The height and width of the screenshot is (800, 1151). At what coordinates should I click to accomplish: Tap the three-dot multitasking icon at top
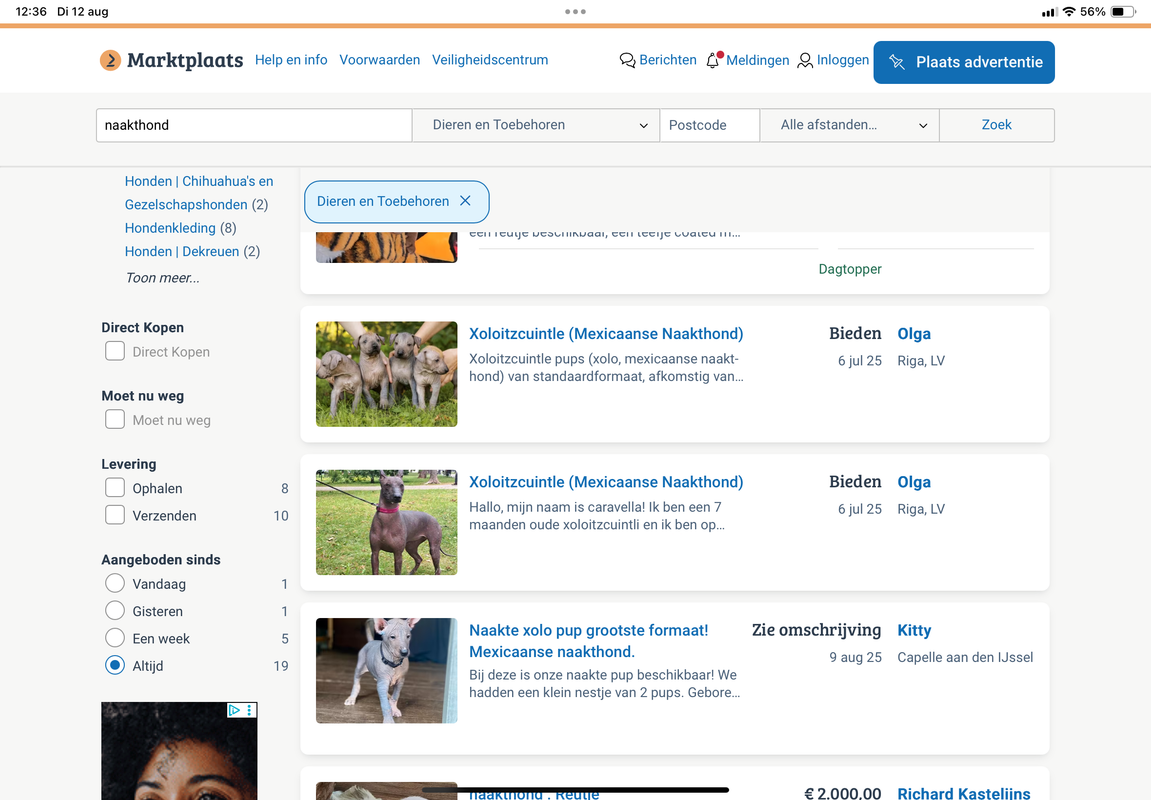point(576,12)
